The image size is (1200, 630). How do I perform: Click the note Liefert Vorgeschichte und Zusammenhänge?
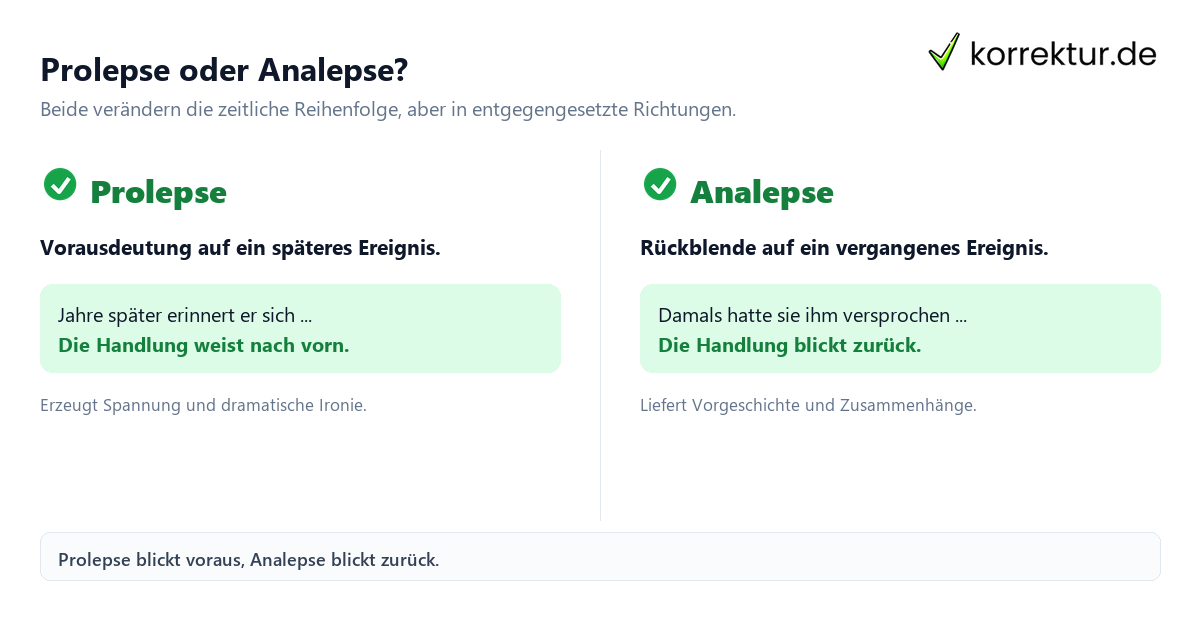tap(808, 406)
